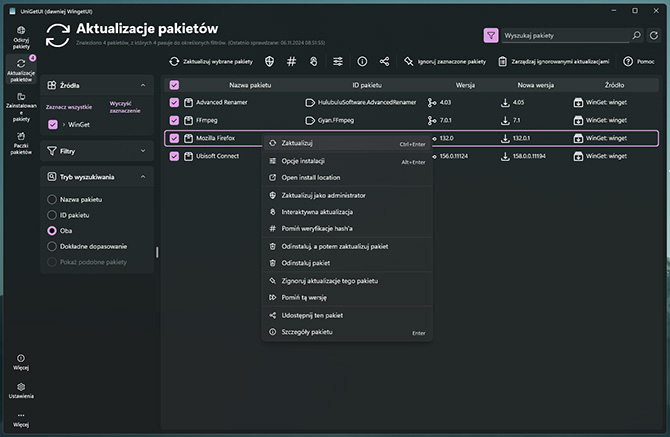The image size is (670, 437).
Task: Choose Pomiń tą wersję menu entry
Action: [x=347, y=298]
